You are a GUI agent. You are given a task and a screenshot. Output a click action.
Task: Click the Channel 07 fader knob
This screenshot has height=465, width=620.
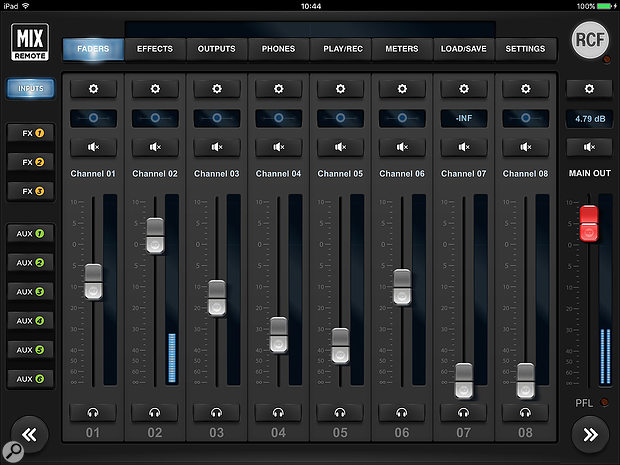(464, 381)
